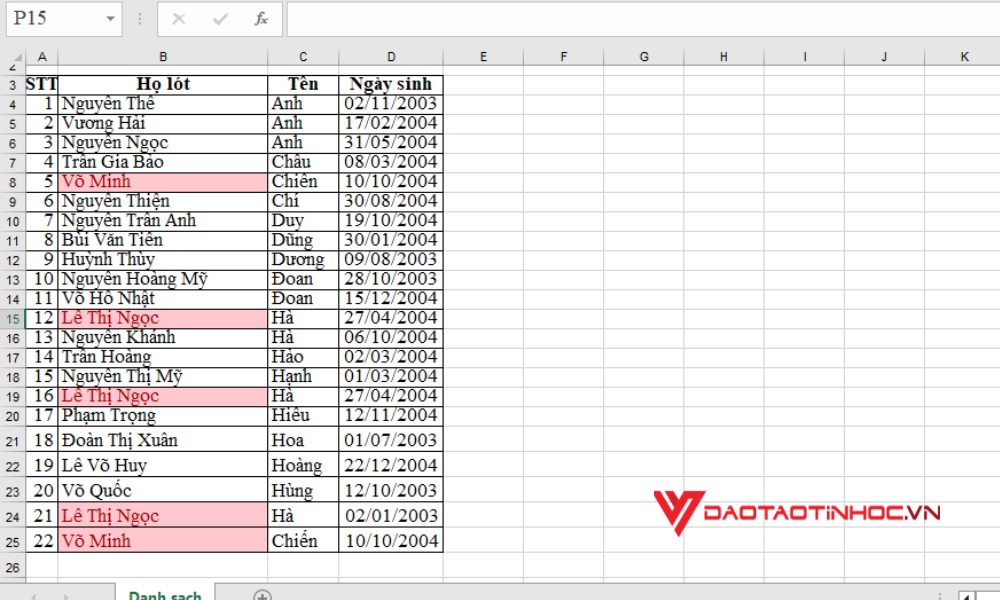Select column D header
The image size is (1000, 600).
(x=391, y=56)
